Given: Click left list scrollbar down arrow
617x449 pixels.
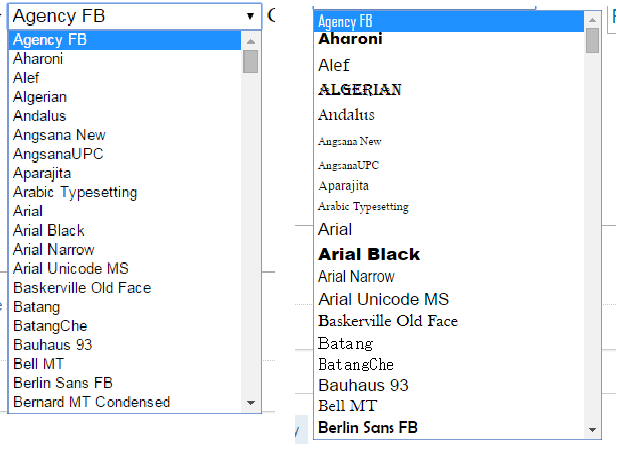Looking at the screenshot, I should tap(251, 402).
